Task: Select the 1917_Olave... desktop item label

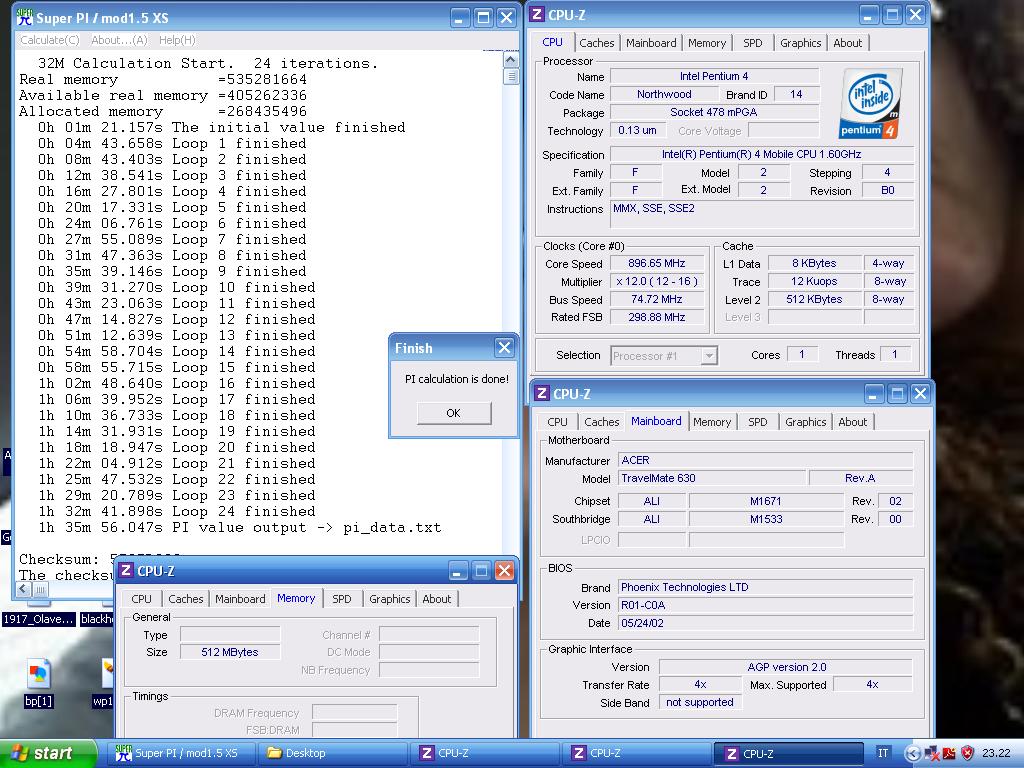Action: pos(39,619)
